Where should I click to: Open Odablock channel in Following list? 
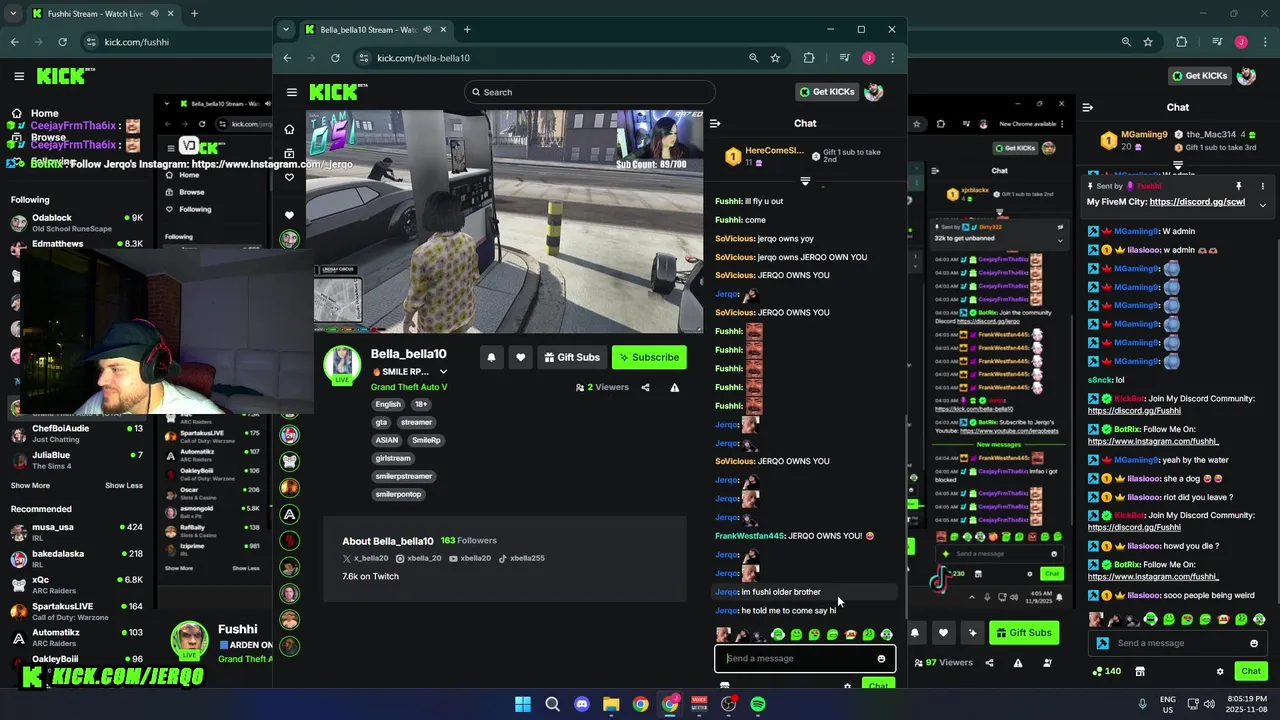[76, 222]
